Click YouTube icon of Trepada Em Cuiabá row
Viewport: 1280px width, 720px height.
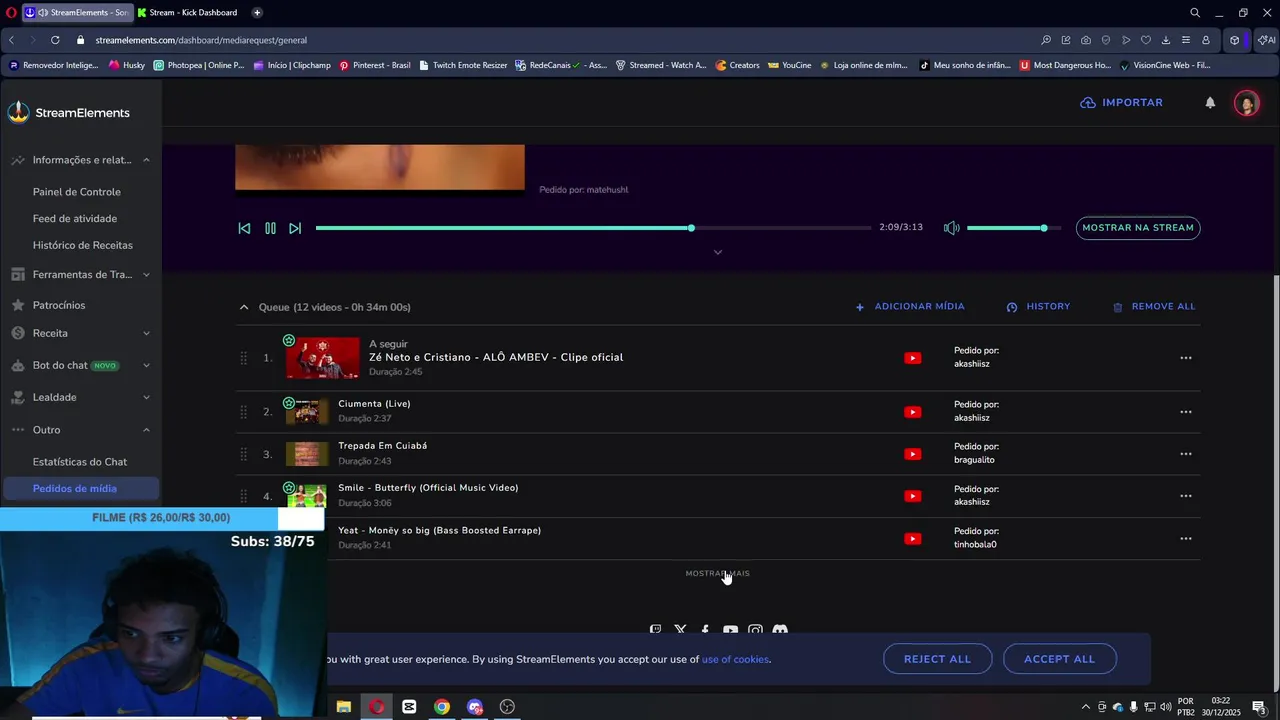(x=912, y=454)
